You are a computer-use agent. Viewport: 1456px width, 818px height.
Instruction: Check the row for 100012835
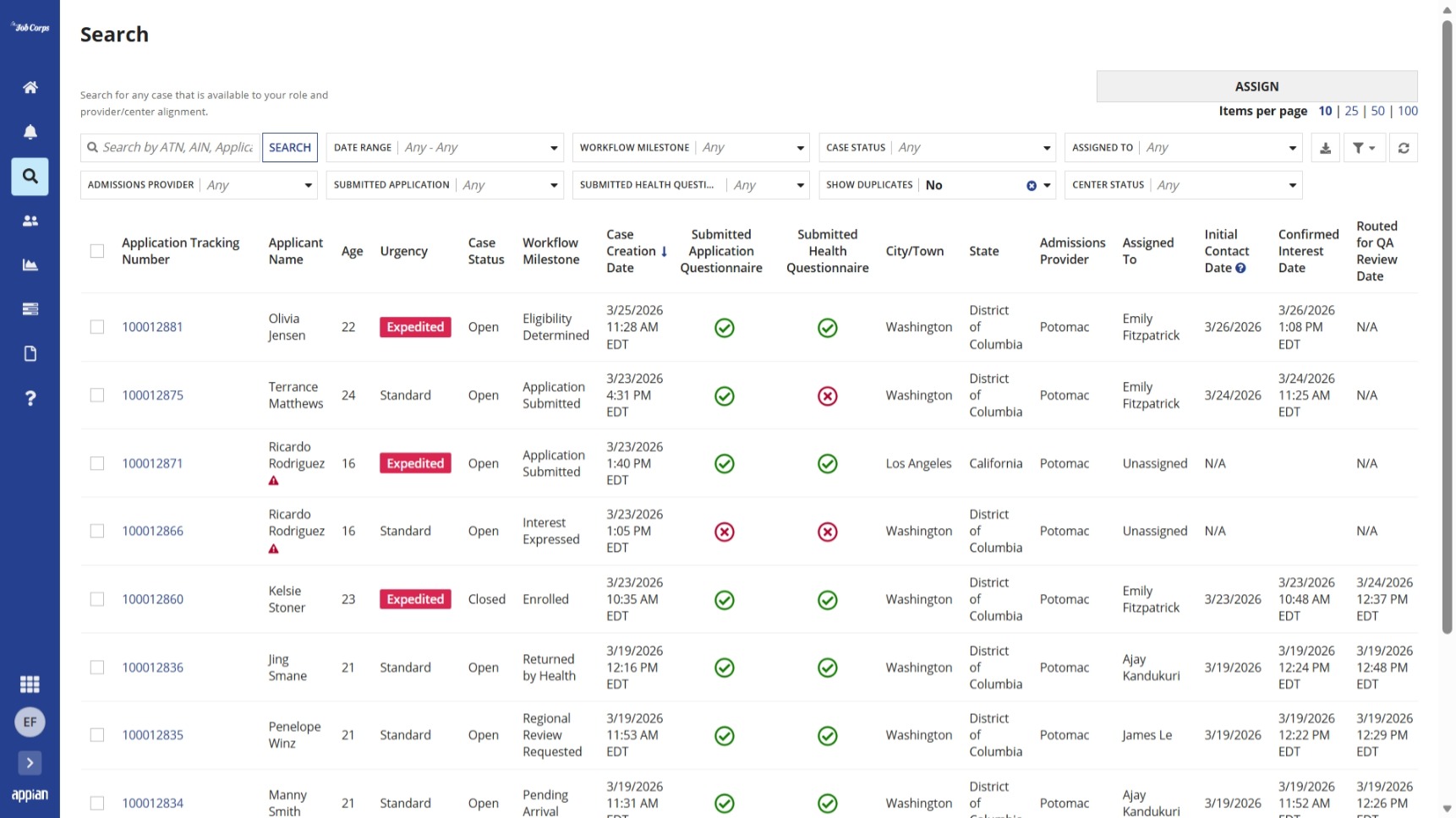pos(97,735)
